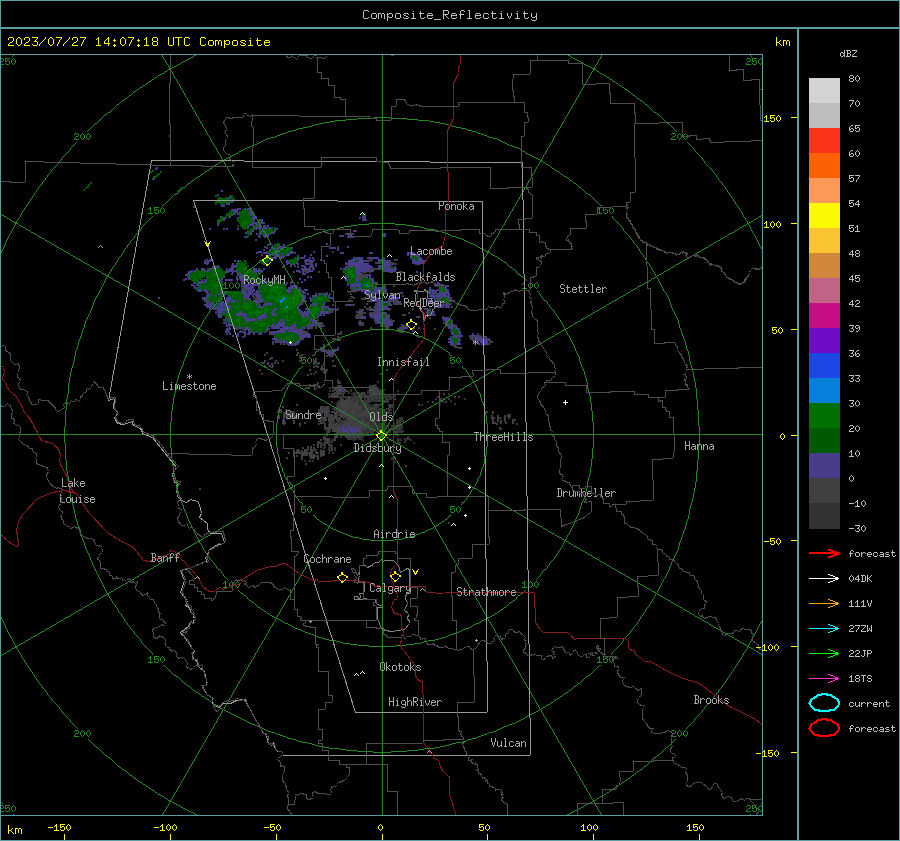900x841 pixels.
Task: Click the Drumheller label
Action: tap(586, 493)
